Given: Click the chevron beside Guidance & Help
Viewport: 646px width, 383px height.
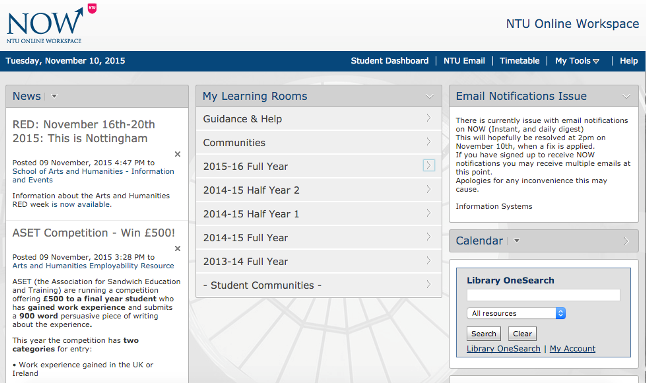Looking at the screenshot, I should (428, 118).
